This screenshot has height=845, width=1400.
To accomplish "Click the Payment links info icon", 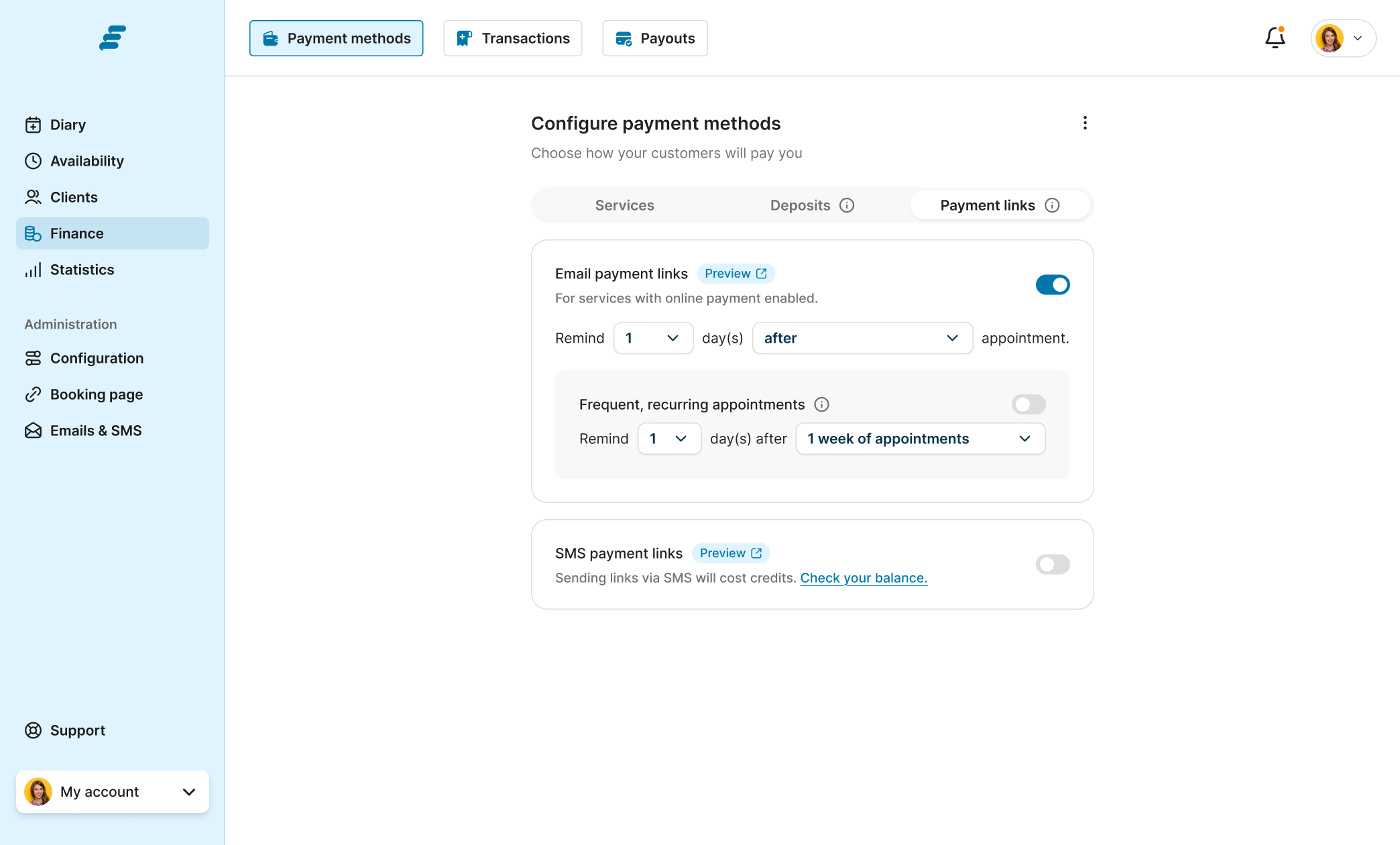I will point(1052,205).
